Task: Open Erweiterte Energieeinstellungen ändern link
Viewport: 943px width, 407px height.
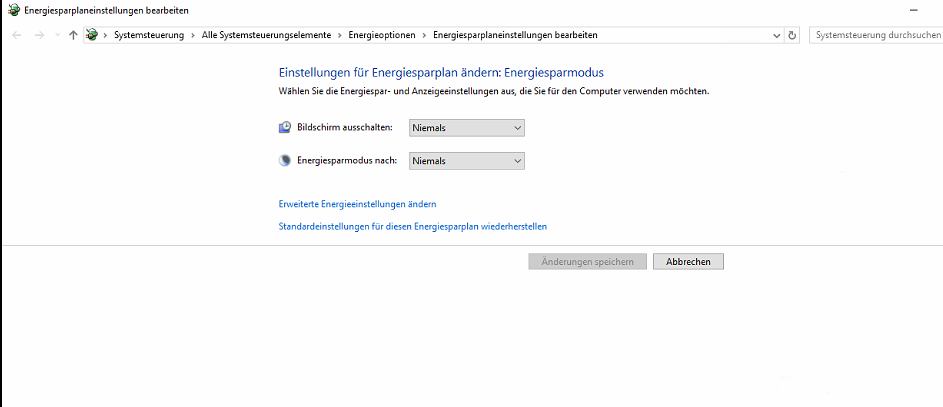Action: point(357,204)
